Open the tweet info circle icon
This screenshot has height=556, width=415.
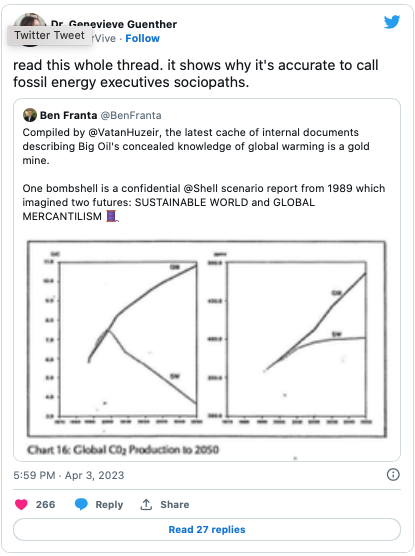[x=393, y=474]
